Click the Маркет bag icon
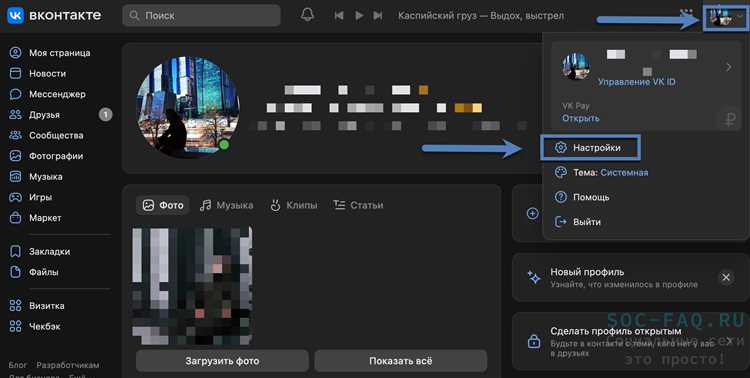 (x=15, y=218)
